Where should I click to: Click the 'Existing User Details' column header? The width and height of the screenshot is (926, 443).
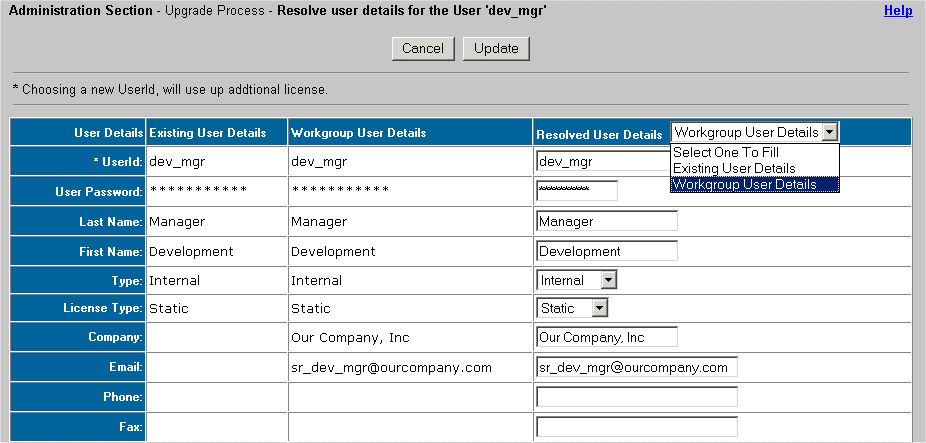pyautogui.click(x=208, y=133)
